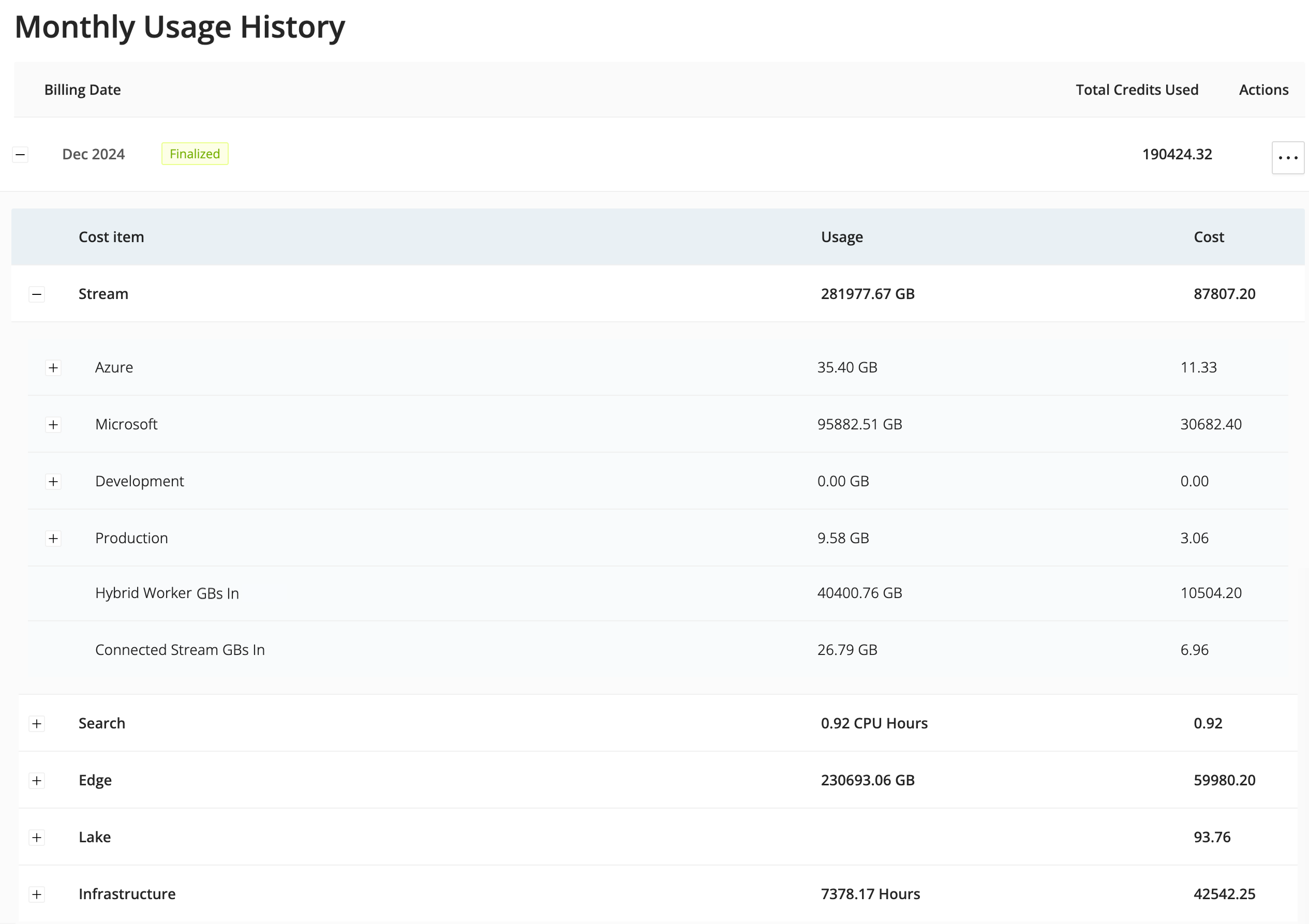
Task: Expand the Microsoft row
Action: (x=54, y=425)
